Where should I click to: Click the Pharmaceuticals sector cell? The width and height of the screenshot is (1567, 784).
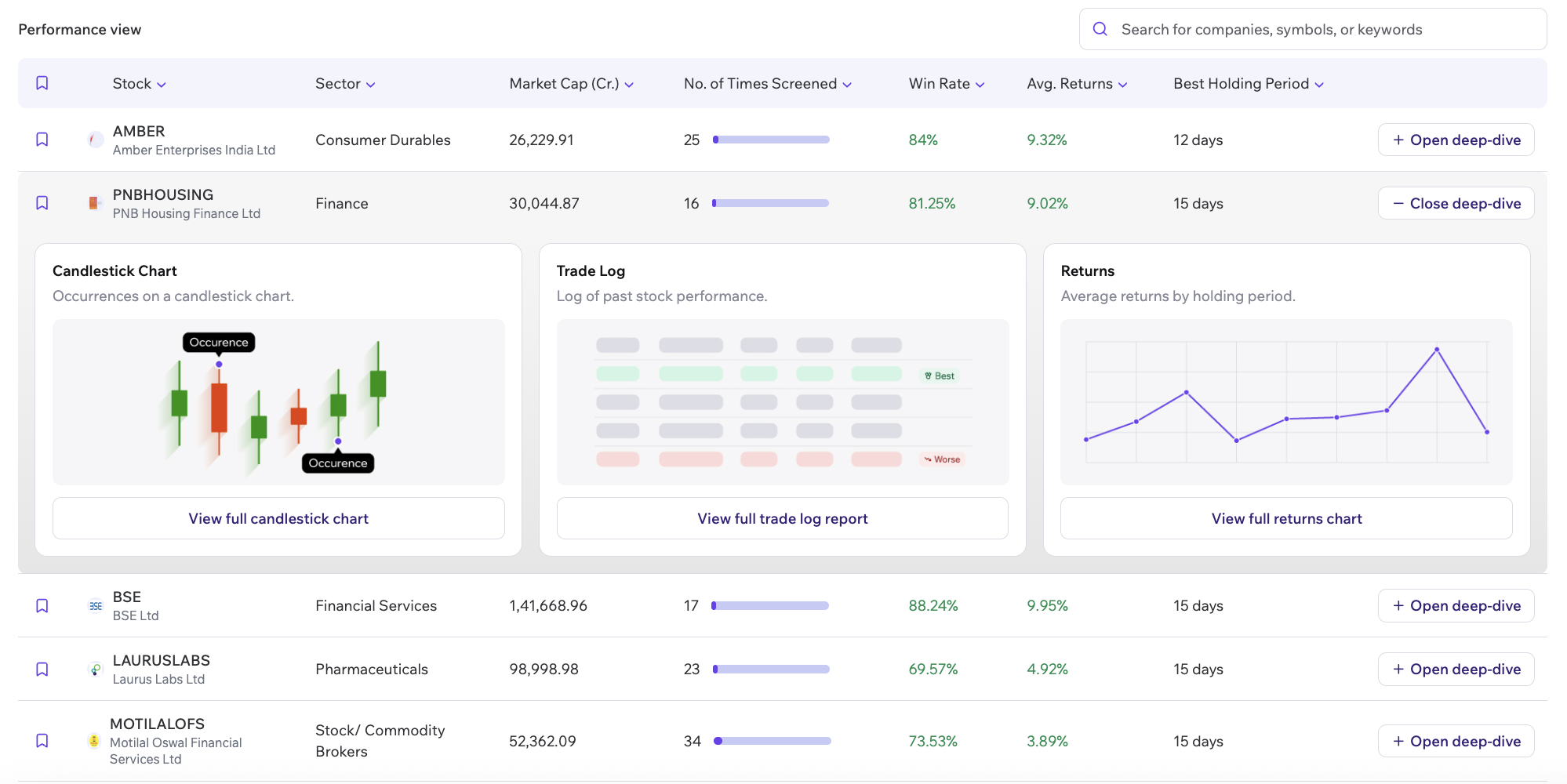click(372, 670)
